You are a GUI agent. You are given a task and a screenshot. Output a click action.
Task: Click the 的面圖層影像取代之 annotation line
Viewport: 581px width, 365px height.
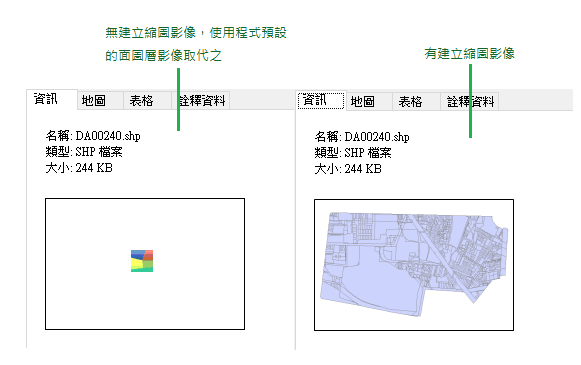pyautogui.click(x=163, y=56)
